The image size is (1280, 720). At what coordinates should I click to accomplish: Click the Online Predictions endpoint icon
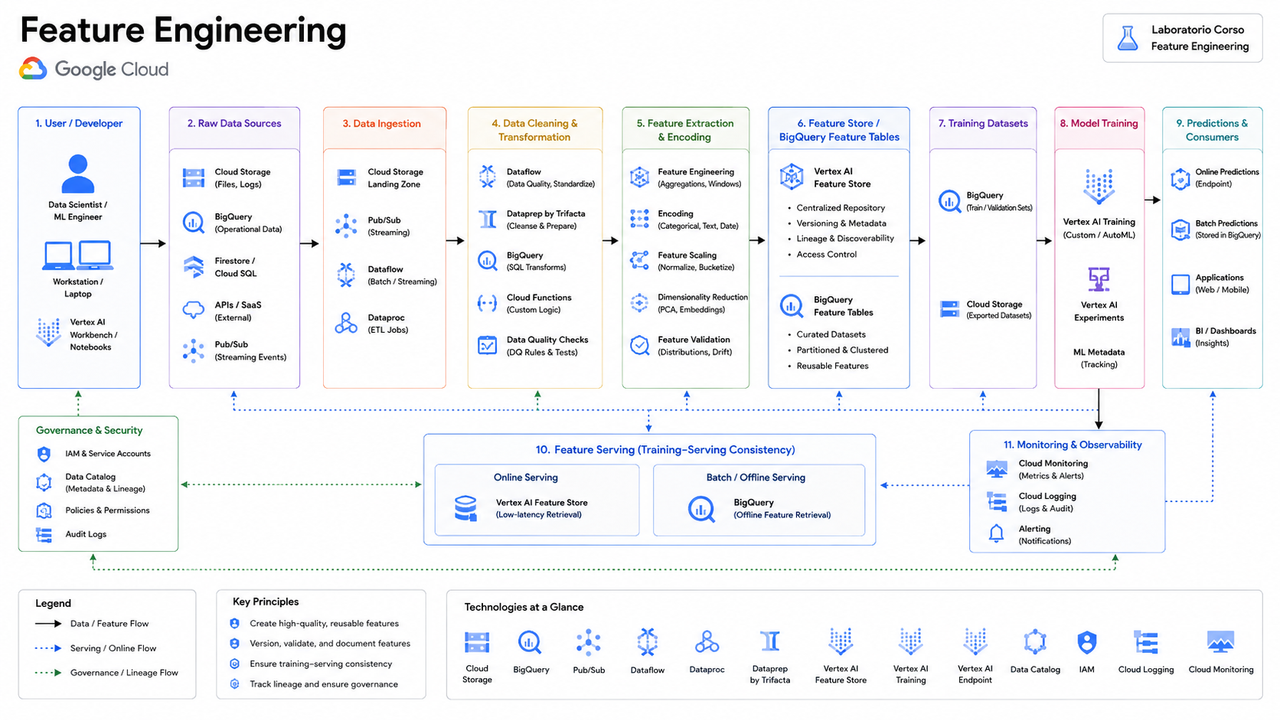[1180, 178]
